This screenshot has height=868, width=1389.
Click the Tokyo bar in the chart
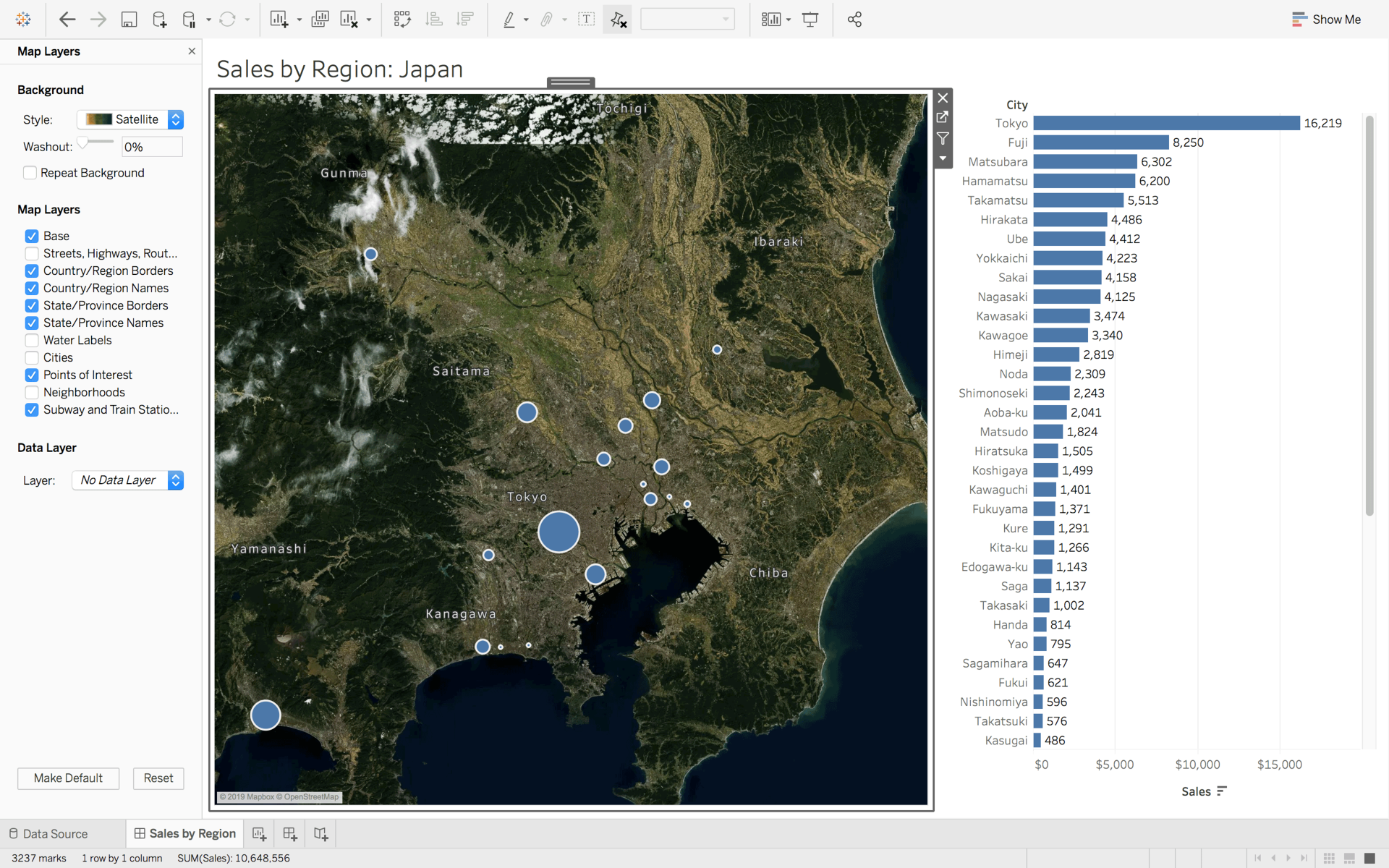(1166, 124)
